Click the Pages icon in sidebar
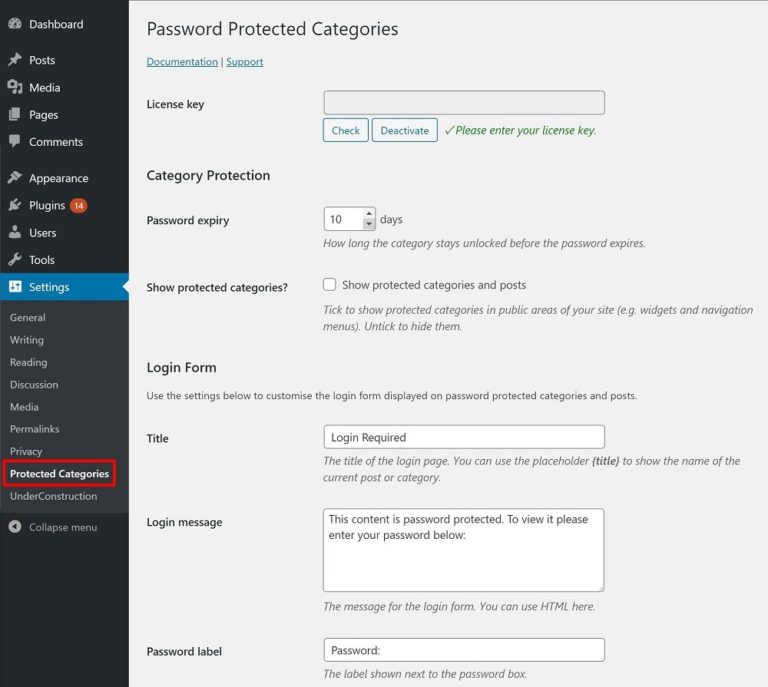The image size is (768, 687). click(15, 115)
